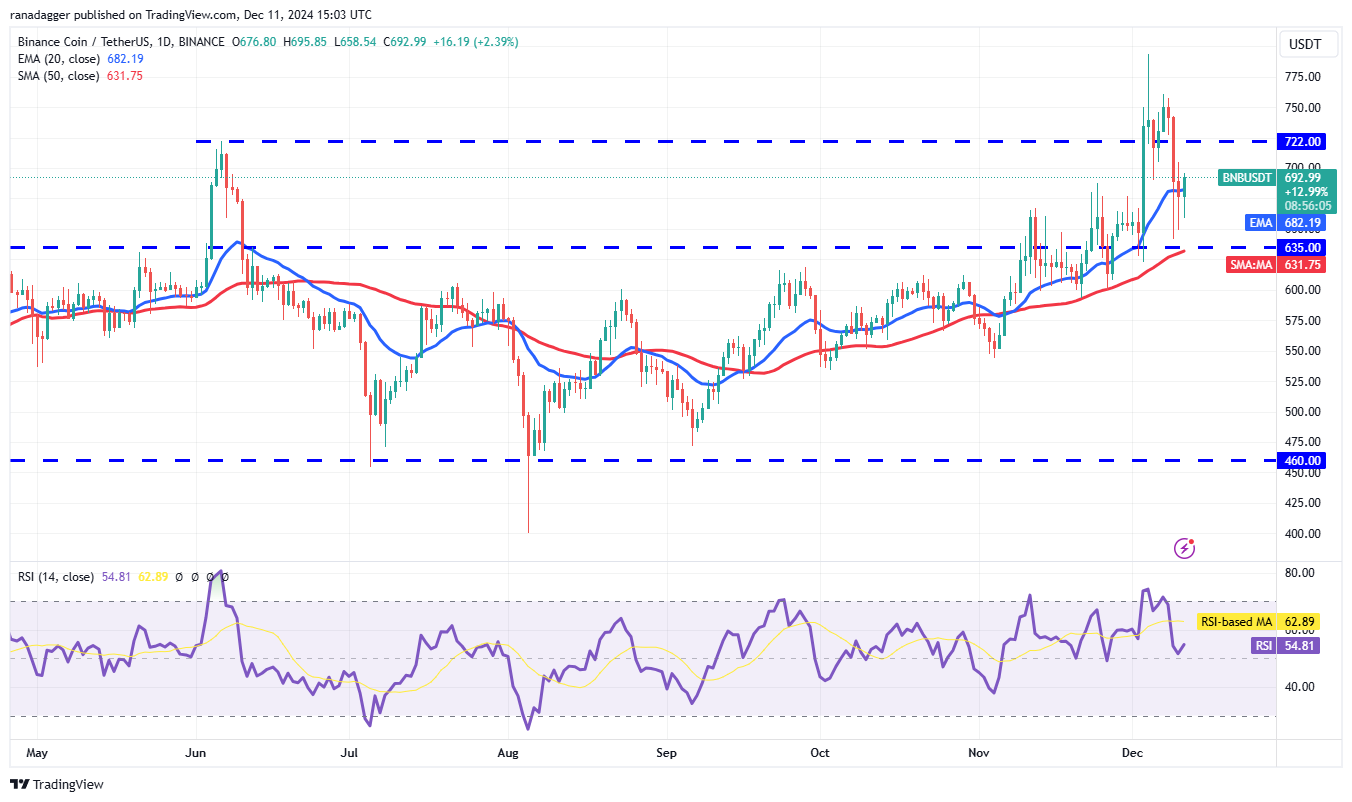Click the 750.00 price axis tick
Viewport: 1352px width, 802px height.
coord(1303,108)
